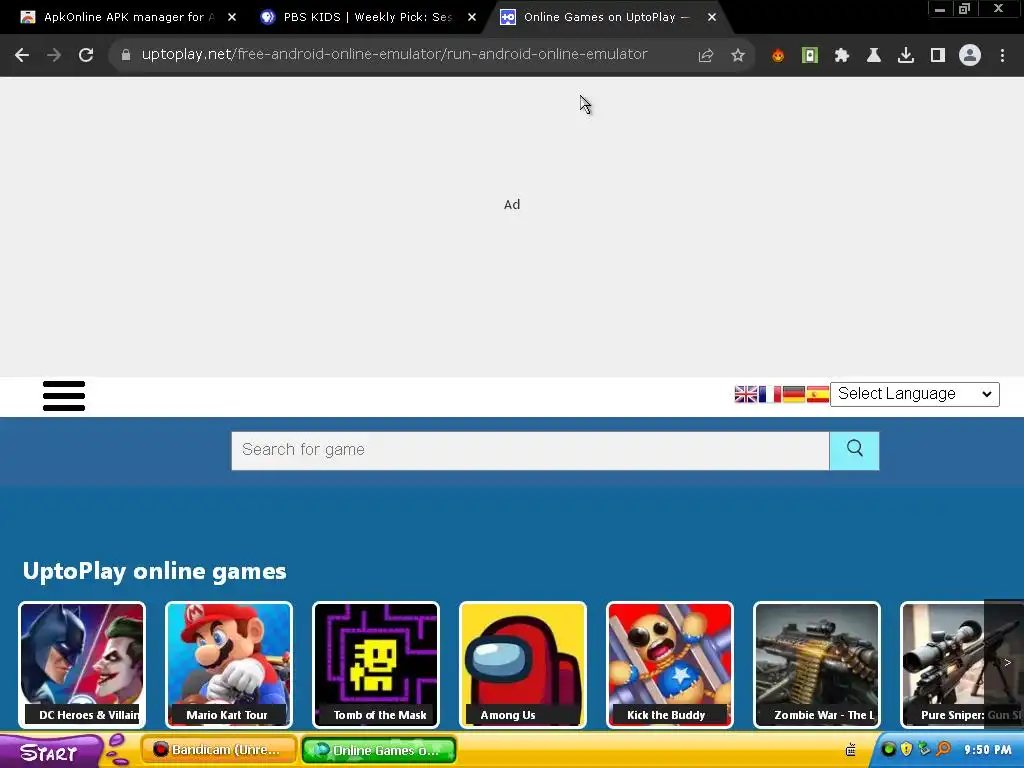The image size is (1024, 768).
Task: Select Online Games on UptoPlay tab
Action: point(605,17)
